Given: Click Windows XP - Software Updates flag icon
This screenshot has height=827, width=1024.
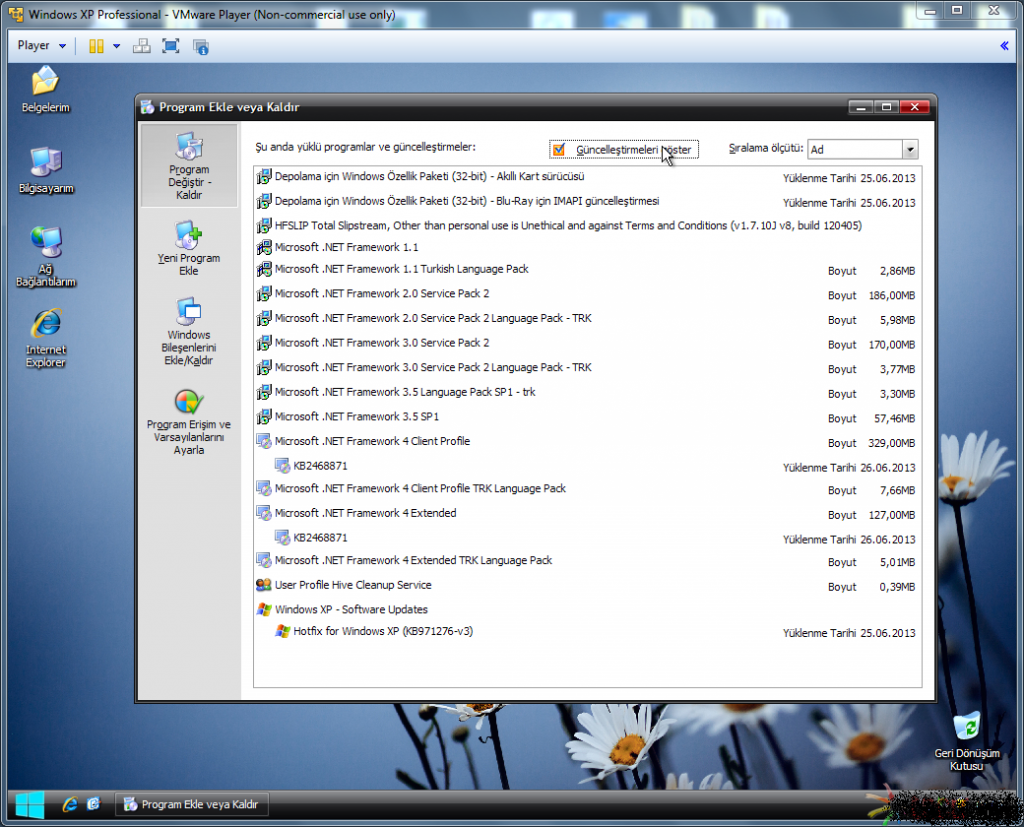Looking at the screenshot, I should point(264,609).
